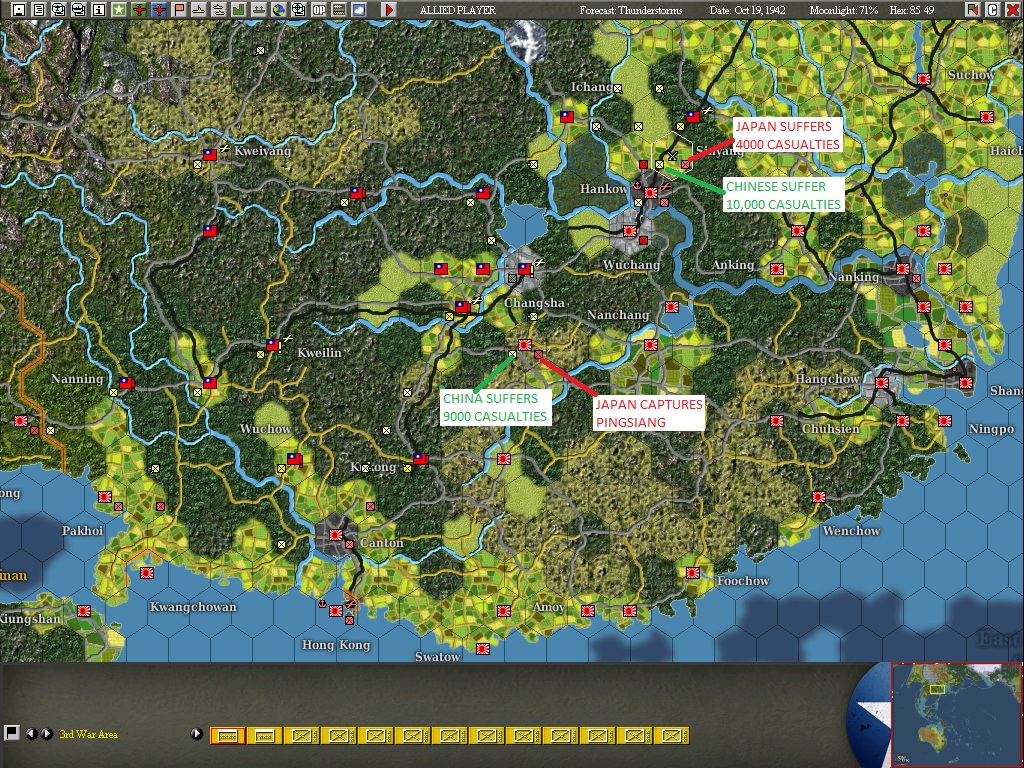Select the Japanese flag at Wuchang
This screenshot has height=768, width=1024.
[630, 231]
